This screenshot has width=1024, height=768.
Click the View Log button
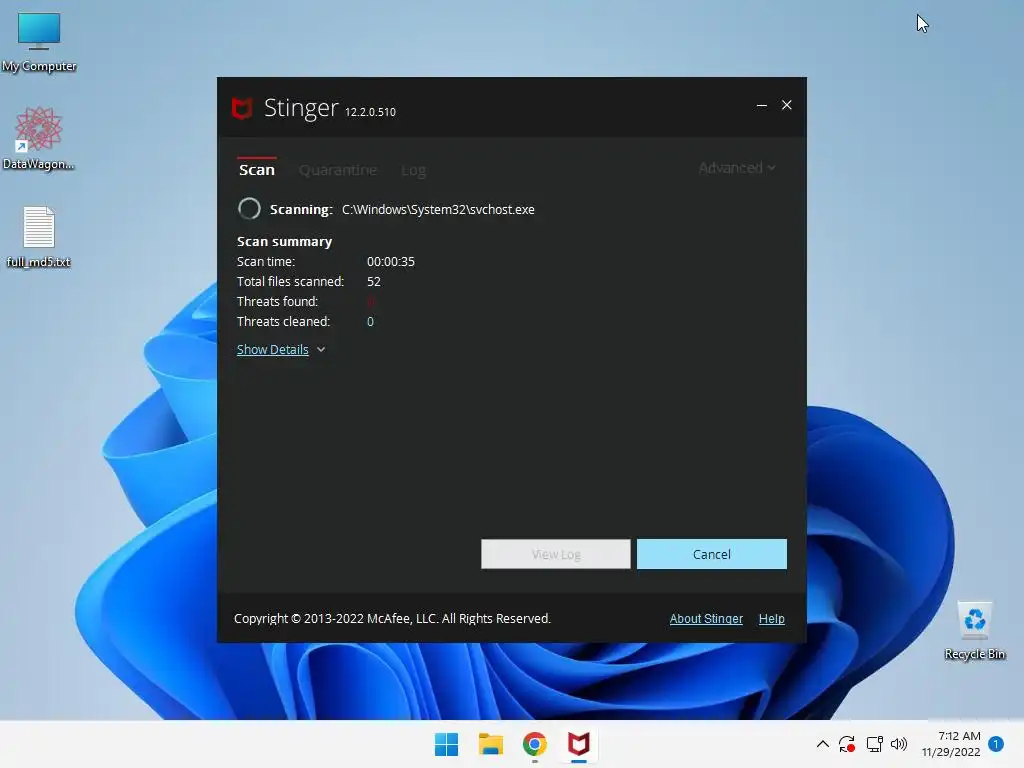556,554
